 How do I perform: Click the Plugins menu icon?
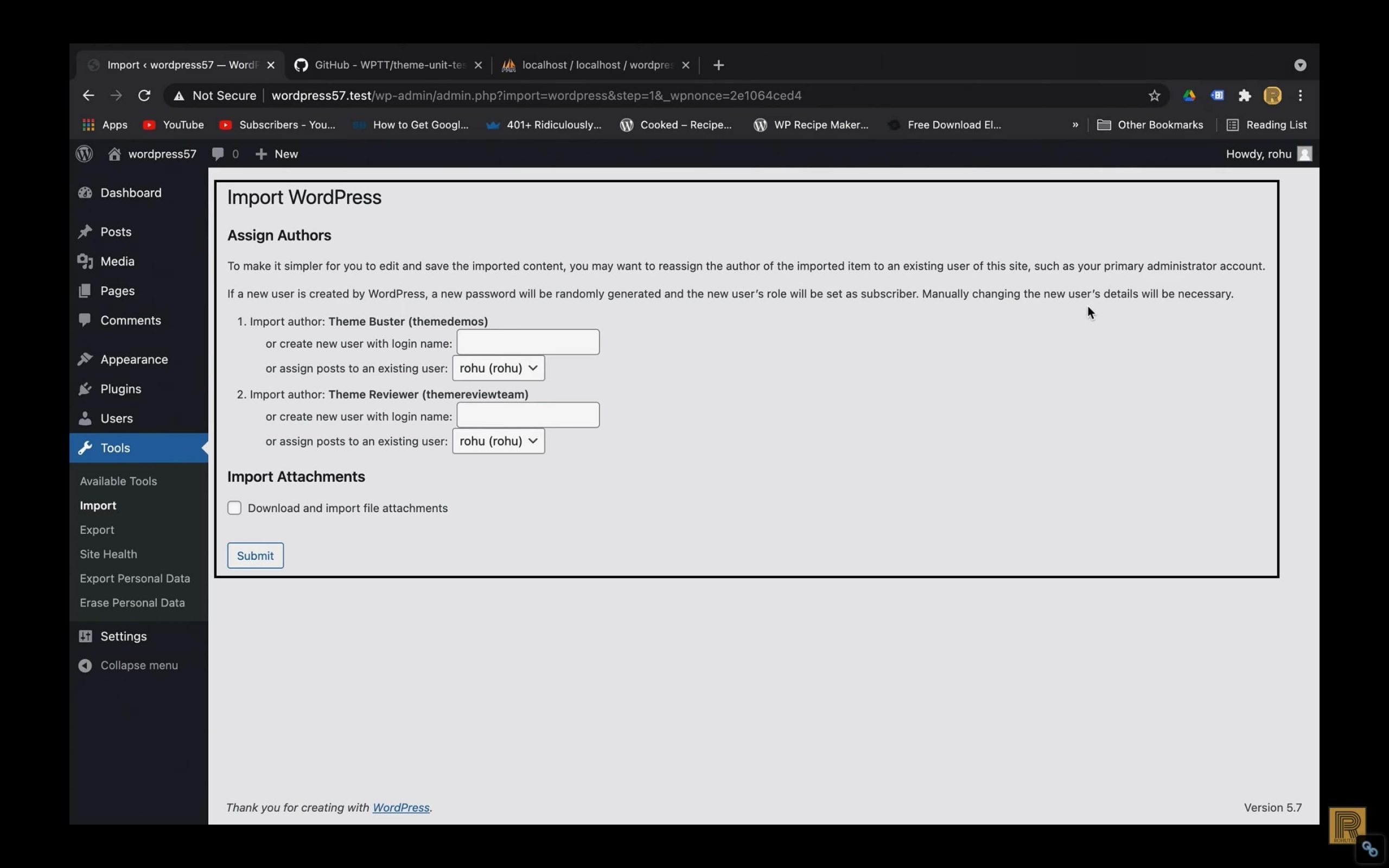pyautogui.click(x=86, y=388)
